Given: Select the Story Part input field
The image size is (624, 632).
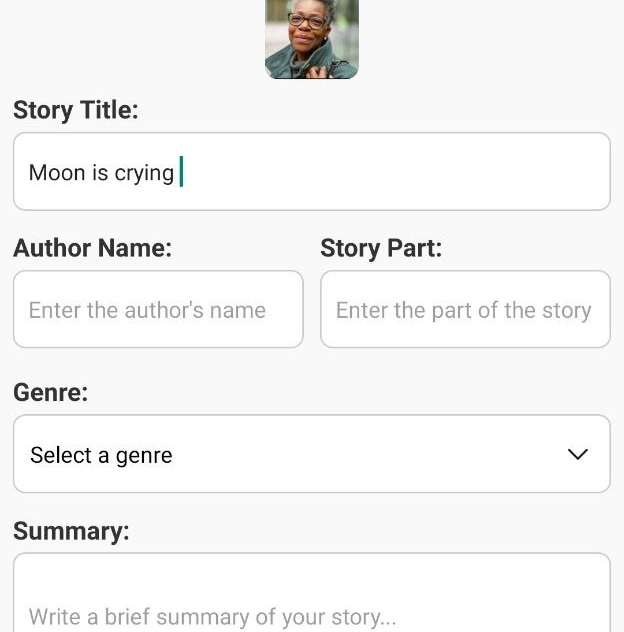Looking at the screenshot, I should click(x=465, y=309).
